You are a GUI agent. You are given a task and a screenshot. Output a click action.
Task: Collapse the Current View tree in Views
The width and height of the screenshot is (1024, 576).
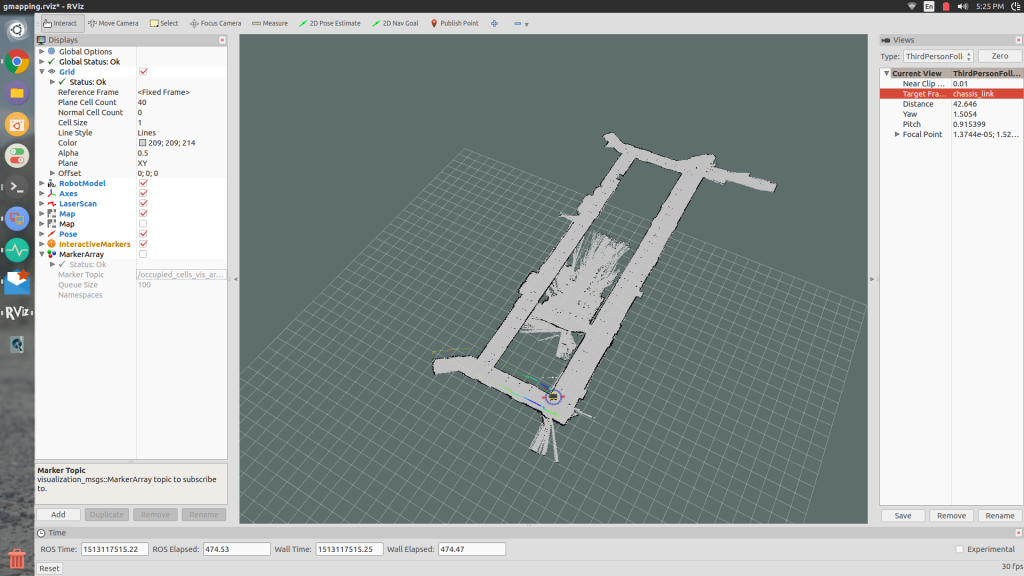[886, 73]
